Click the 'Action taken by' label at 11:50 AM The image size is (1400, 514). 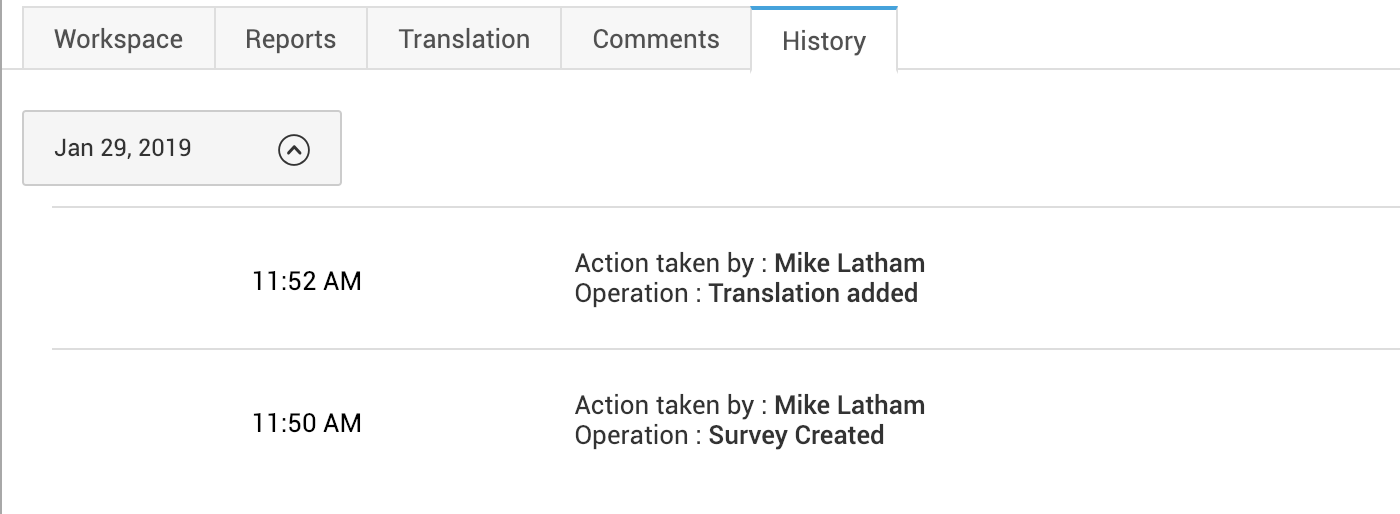coord(664,405)
